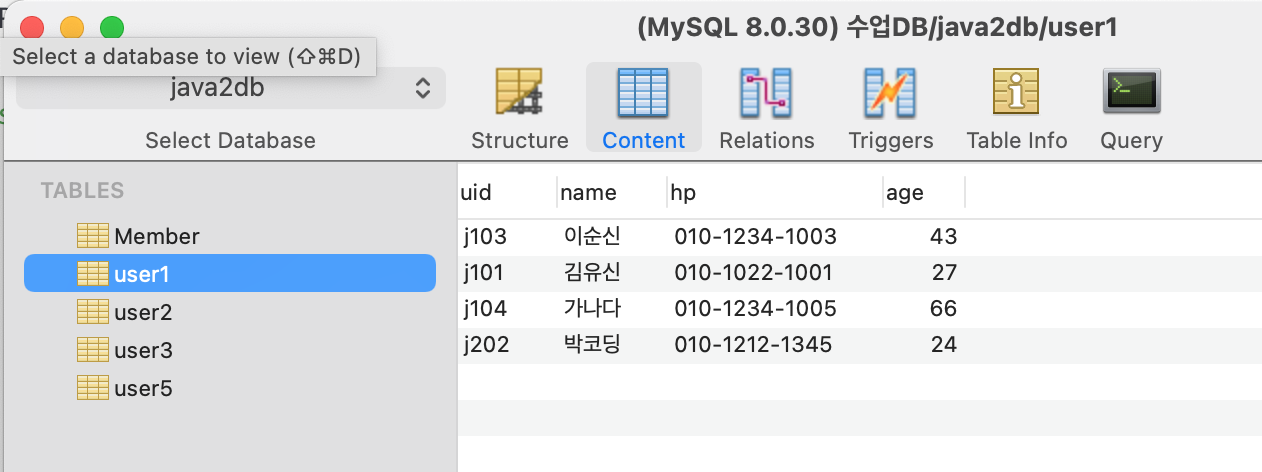The width and height of the screenshot is (1262, 472).
Task: Select the age value 43
Action: point(944,237)
